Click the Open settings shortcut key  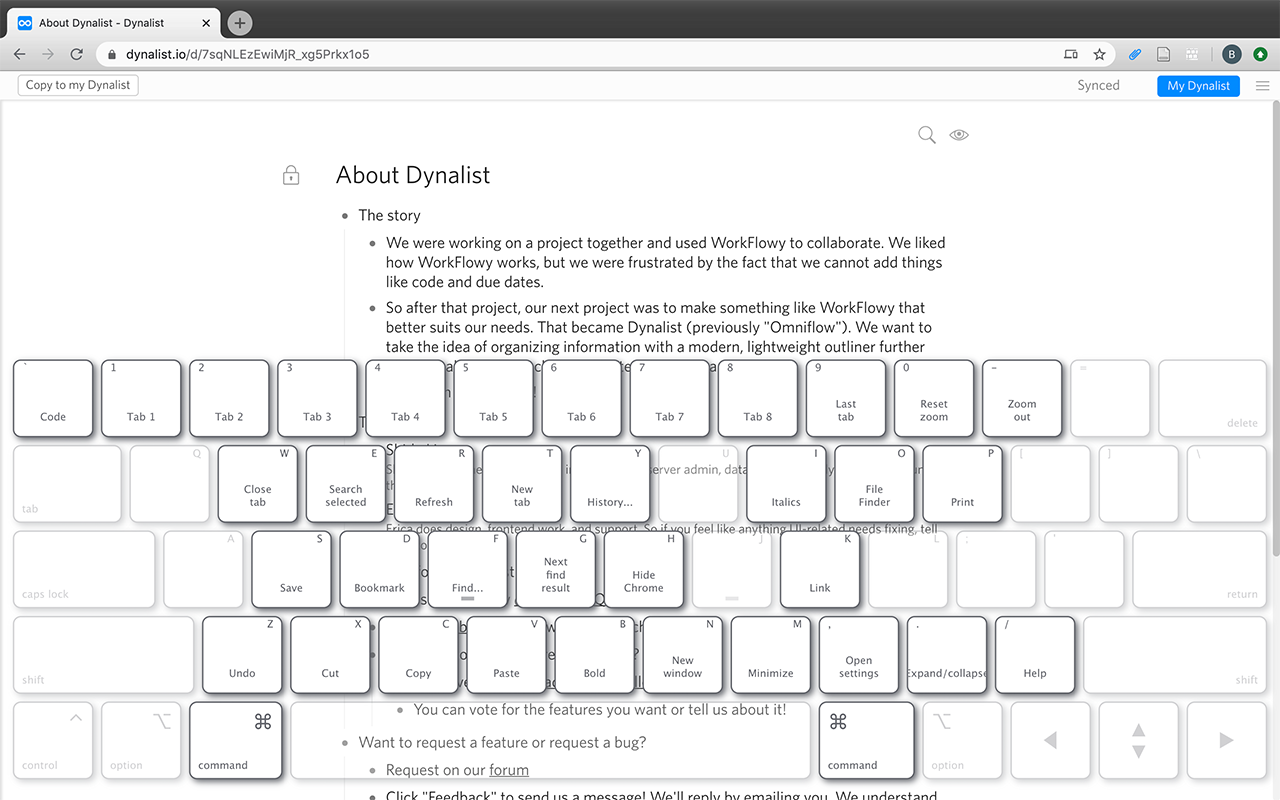pyautogui.click(x=858, y=655)
